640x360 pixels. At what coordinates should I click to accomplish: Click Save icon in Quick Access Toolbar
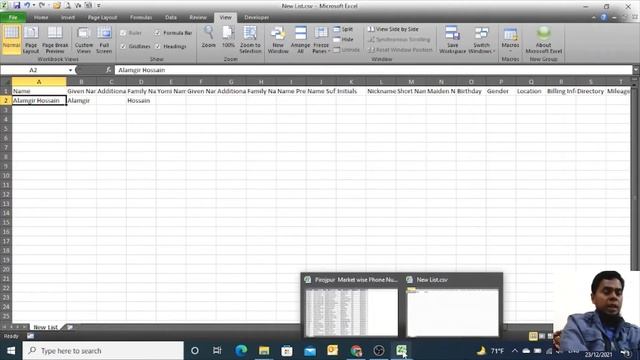[17, 6]
